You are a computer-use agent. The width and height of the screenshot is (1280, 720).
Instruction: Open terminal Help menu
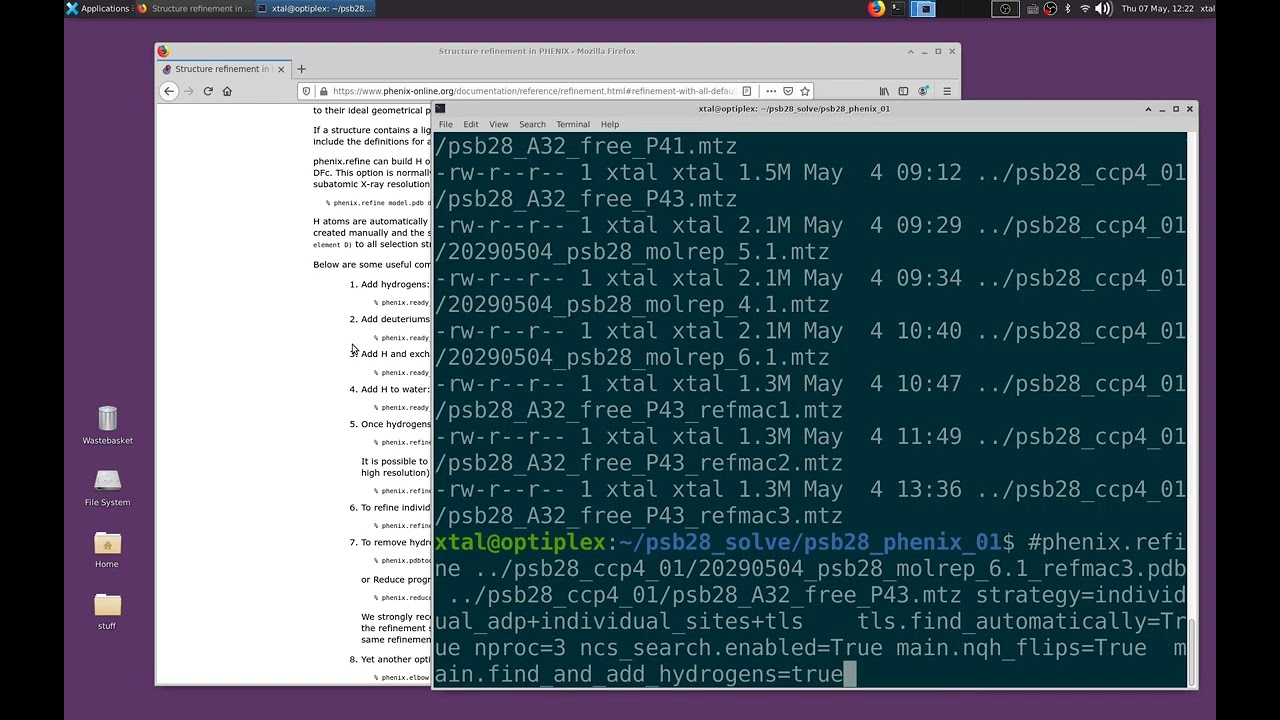point(610,124)
